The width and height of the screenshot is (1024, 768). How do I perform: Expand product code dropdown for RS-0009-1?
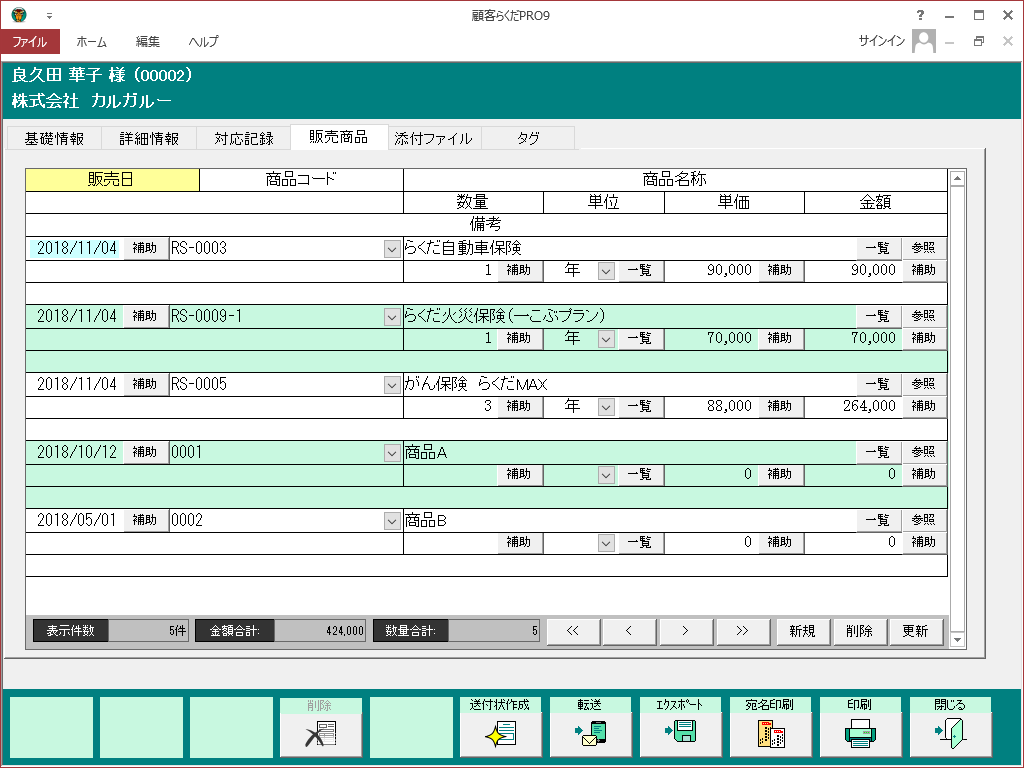pos(392,317)
